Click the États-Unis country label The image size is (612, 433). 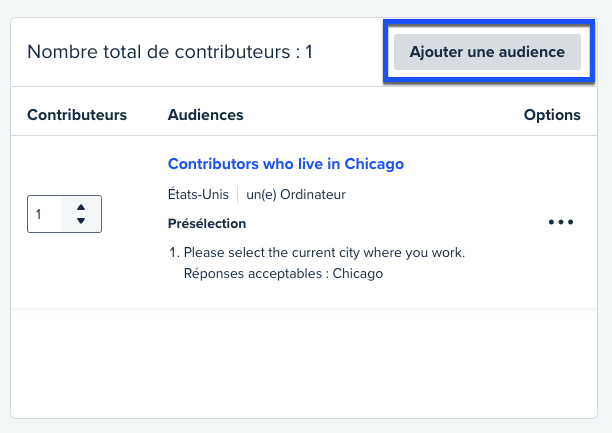pos(198,194)
